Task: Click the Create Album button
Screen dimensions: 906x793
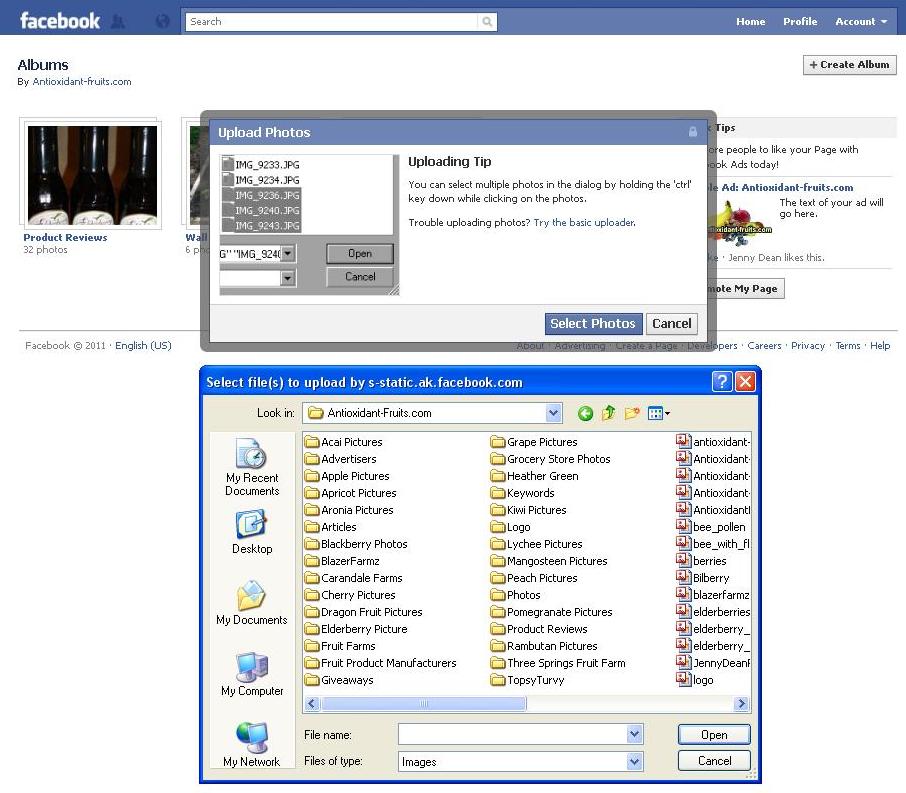Action: click(x=849, y=64)
